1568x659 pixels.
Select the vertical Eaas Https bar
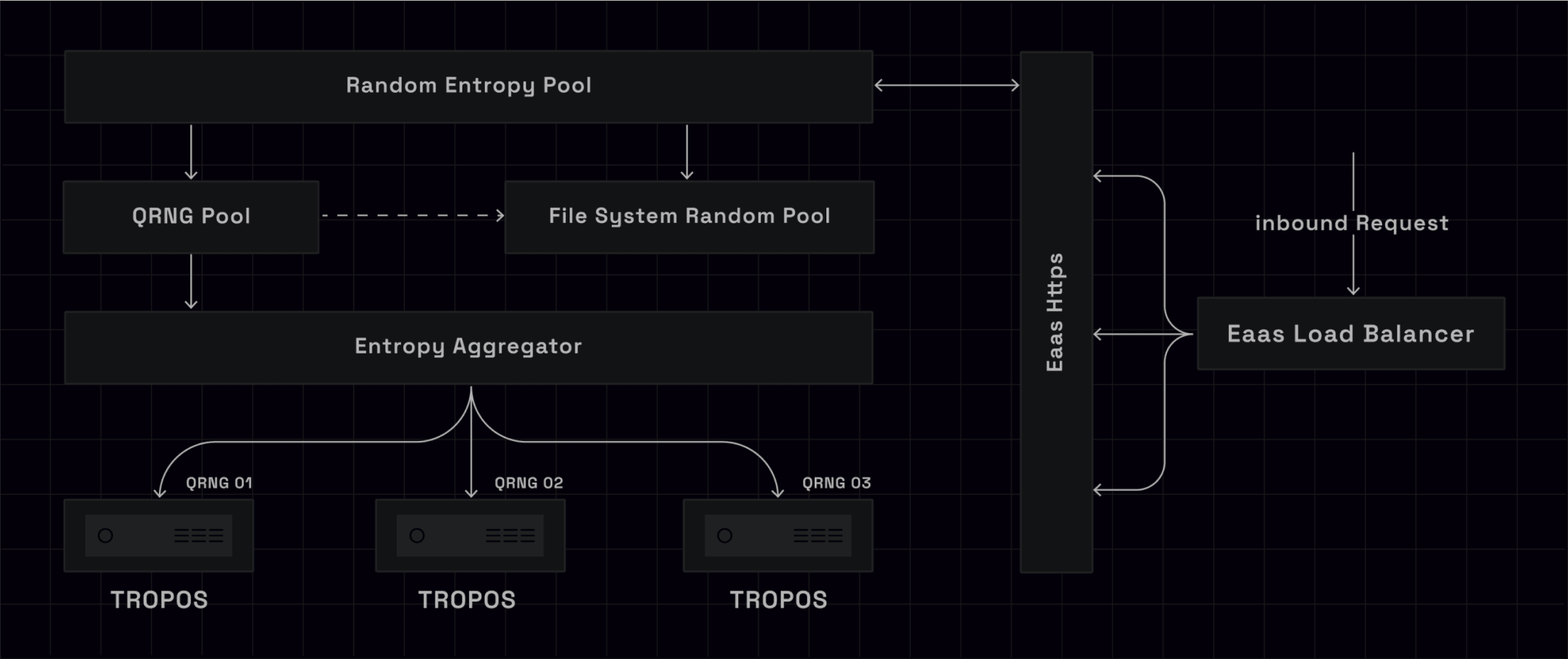point(1055,312)
